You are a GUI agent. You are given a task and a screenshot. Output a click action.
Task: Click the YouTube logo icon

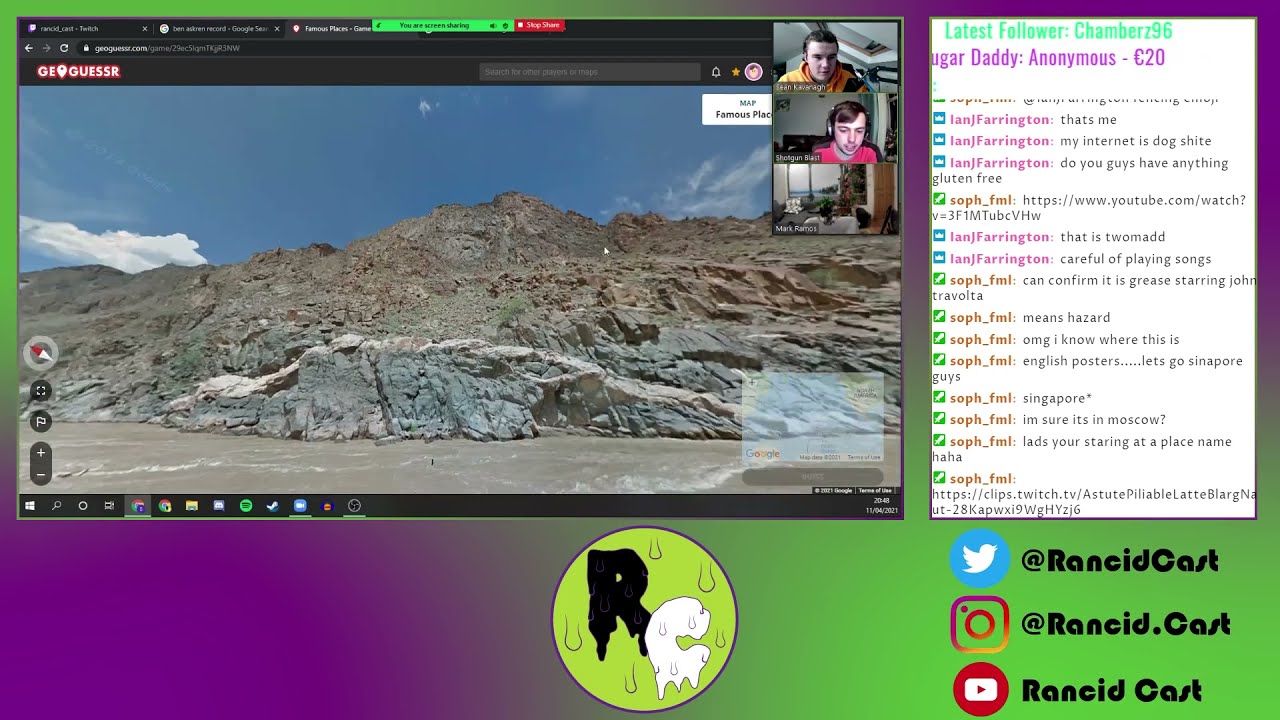[980, 690]
